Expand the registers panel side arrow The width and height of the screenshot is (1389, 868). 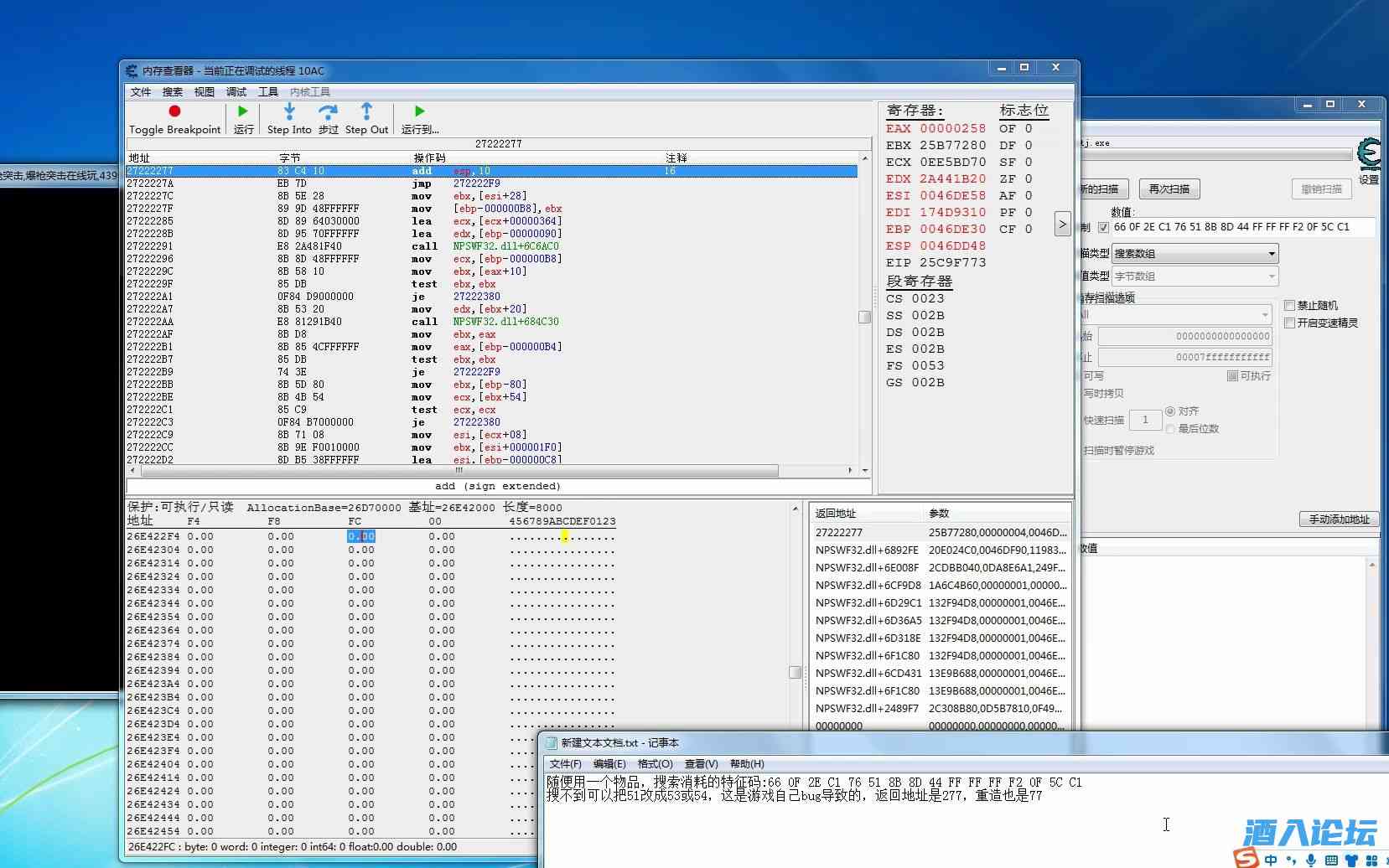(x=1062, y=224)
